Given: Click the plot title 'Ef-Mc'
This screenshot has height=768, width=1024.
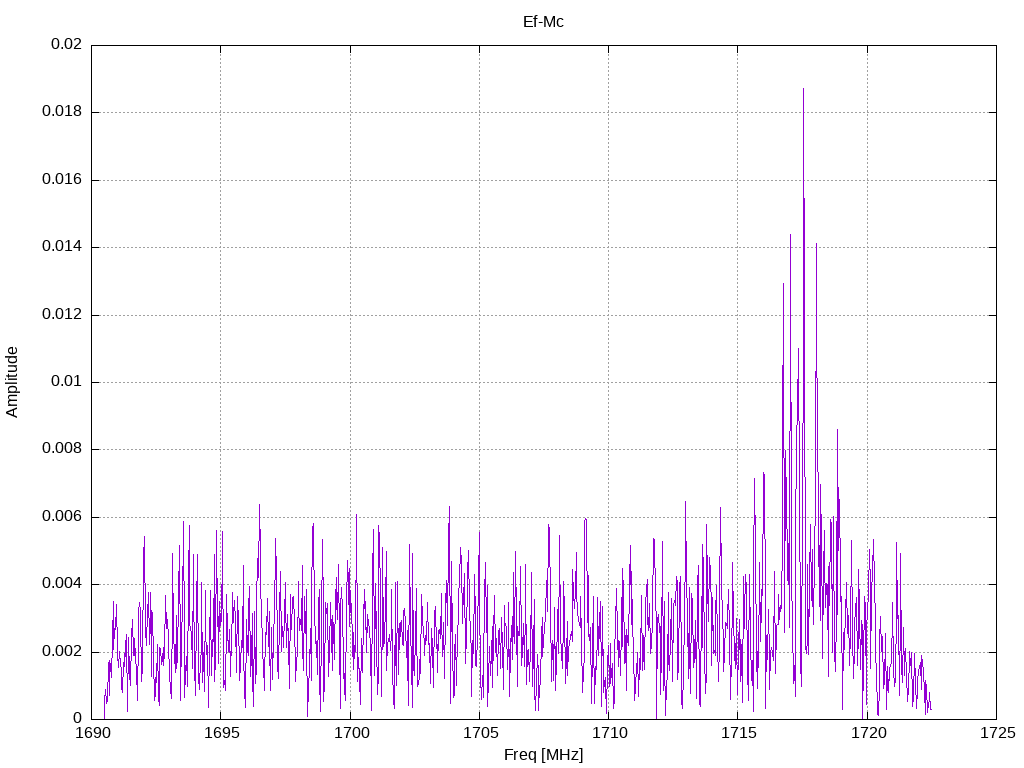Looking at the screenshot, I should pyautogui.click(x=543, y=22).
